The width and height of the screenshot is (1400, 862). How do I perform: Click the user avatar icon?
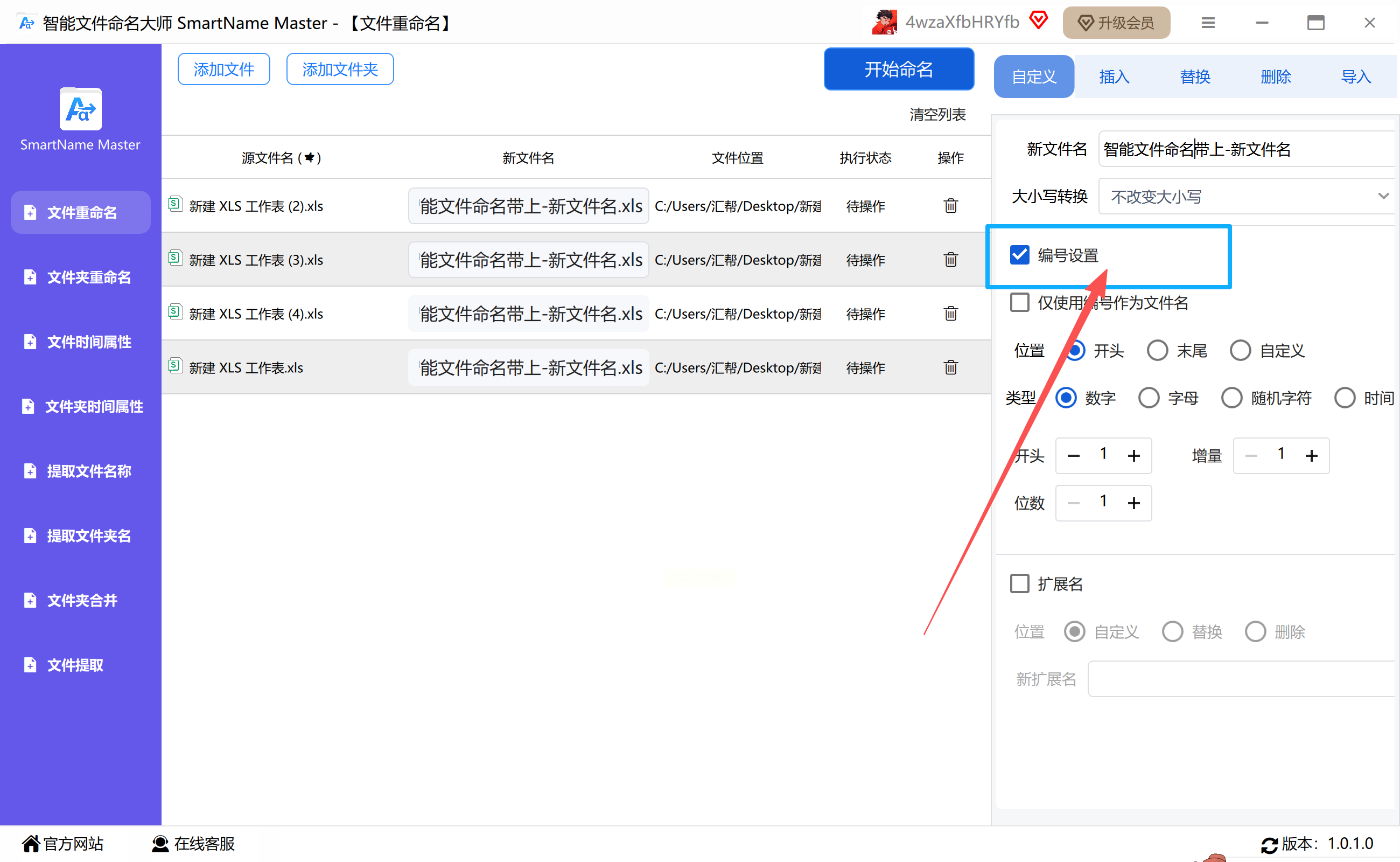(x=884, y=23)
